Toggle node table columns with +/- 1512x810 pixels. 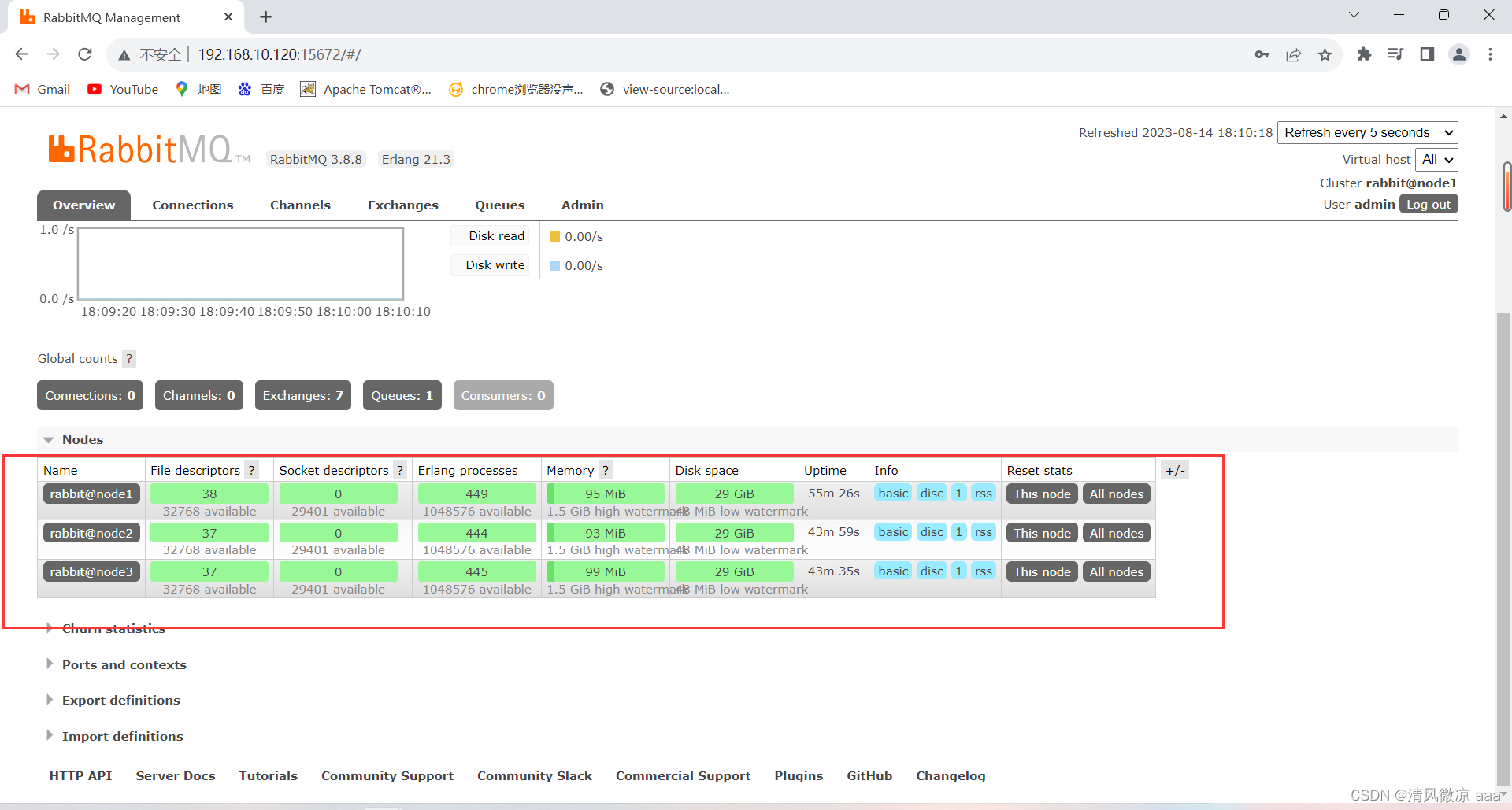click(1175, 470)
